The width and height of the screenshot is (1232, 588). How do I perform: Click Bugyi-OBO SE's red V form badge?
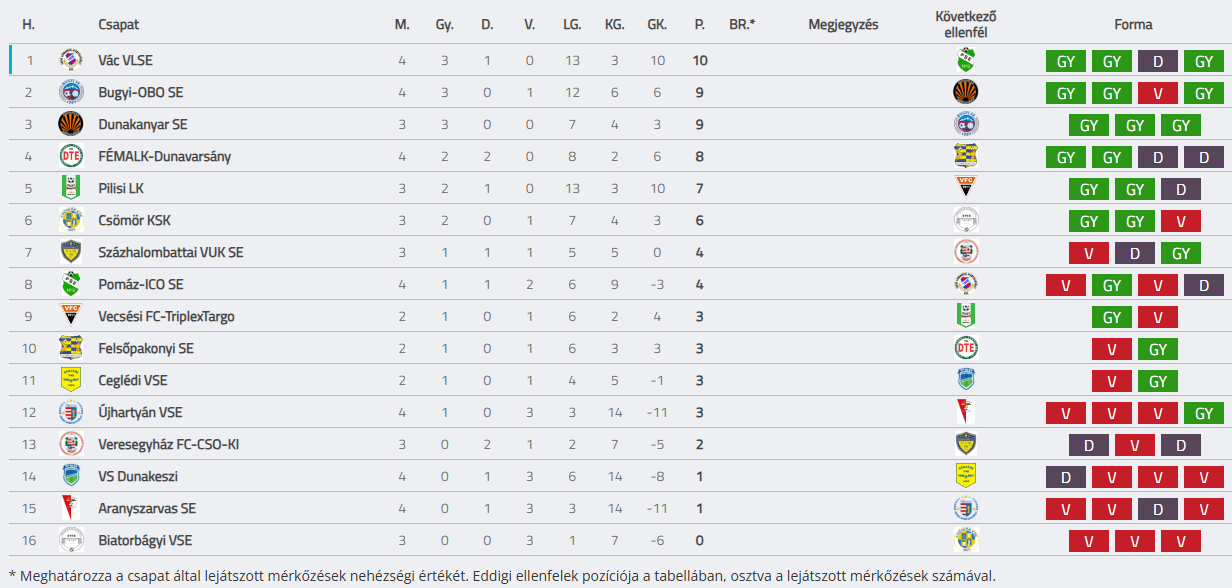pyautogui.click(x=1158, y=93)
